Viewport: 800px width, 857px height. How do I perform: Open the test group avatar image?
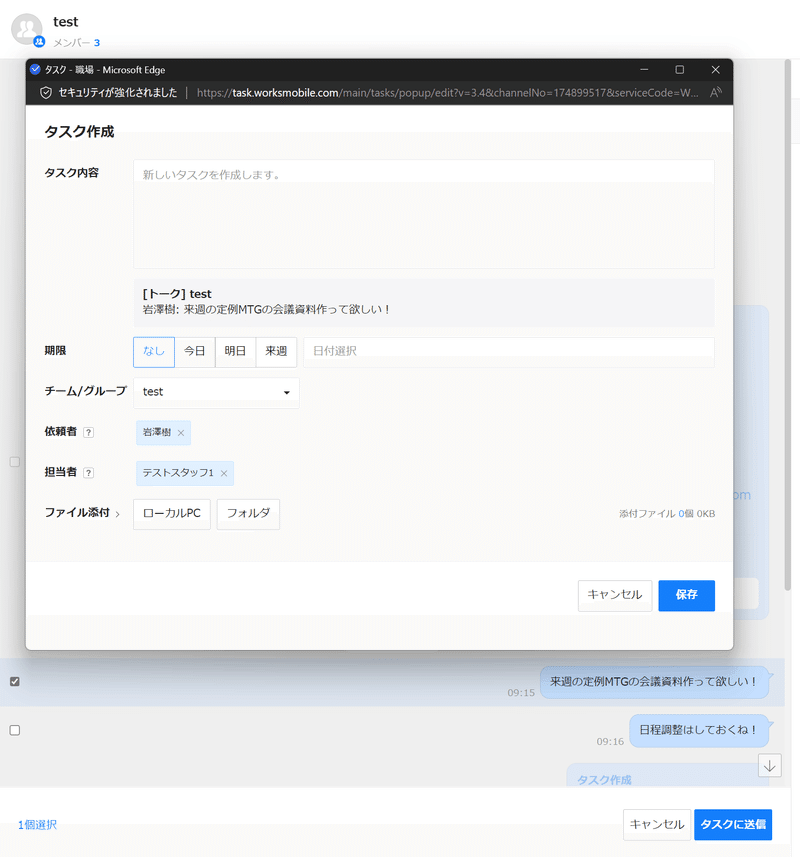click(x=26, y=29)
